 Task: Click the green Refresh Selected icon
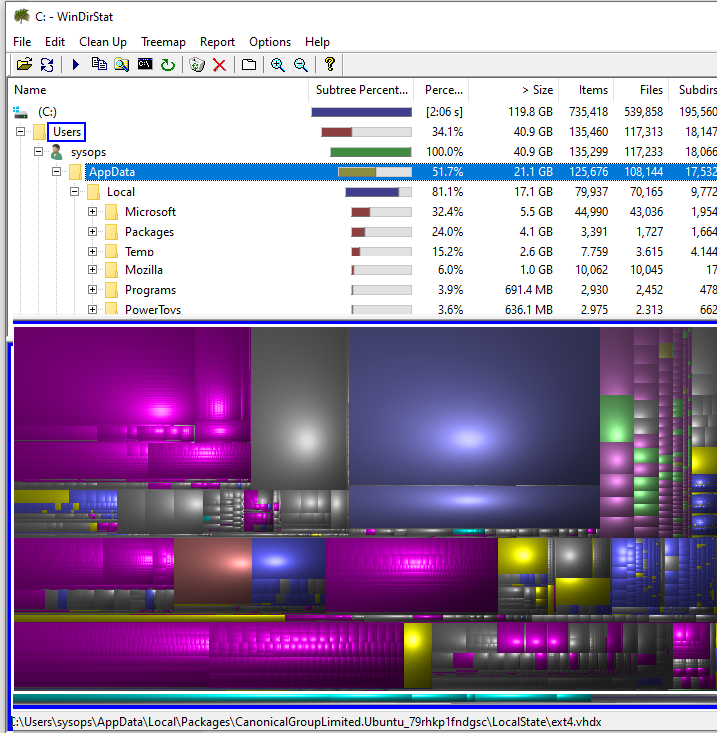[x=168, y=65]
